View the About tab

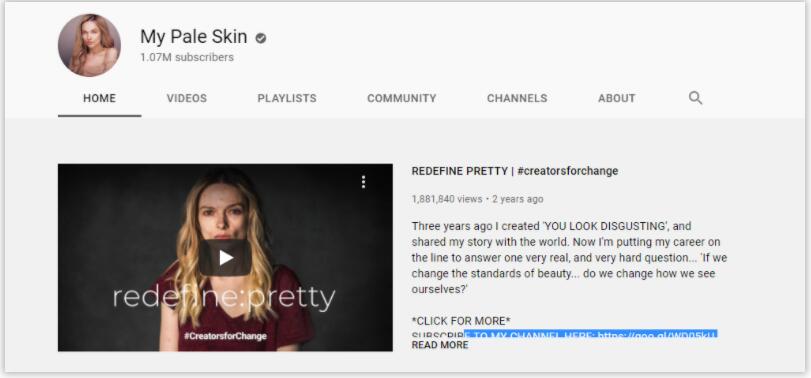click(617, 98)
